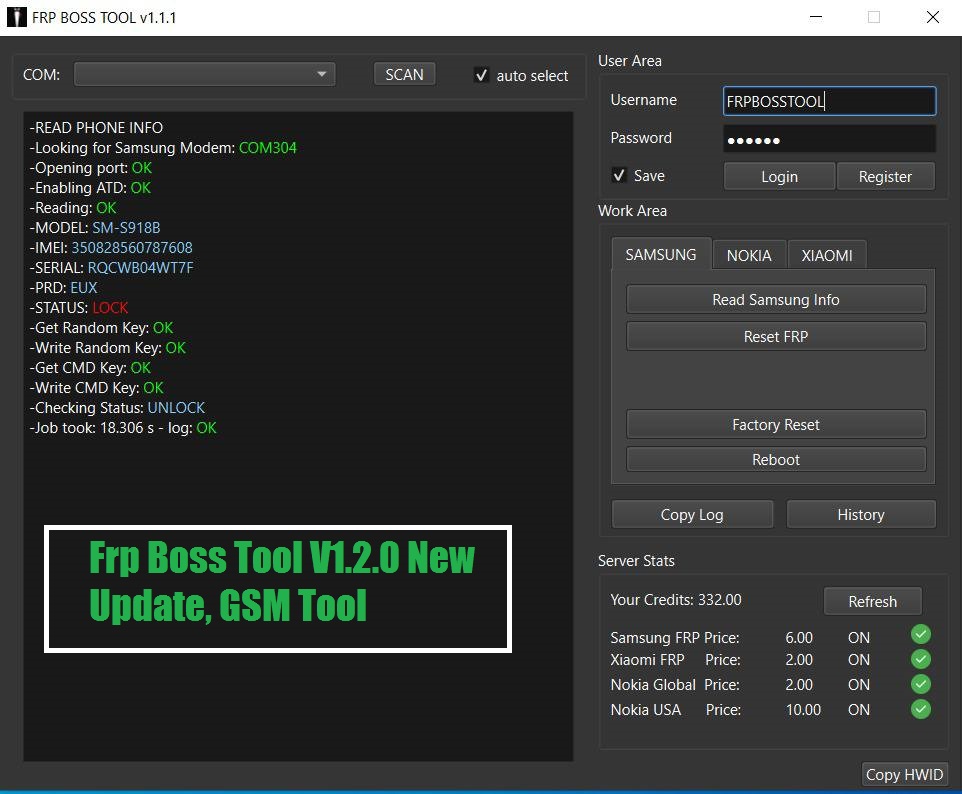Click the serial value RQCWB04WT7F

tap(140, 268)
